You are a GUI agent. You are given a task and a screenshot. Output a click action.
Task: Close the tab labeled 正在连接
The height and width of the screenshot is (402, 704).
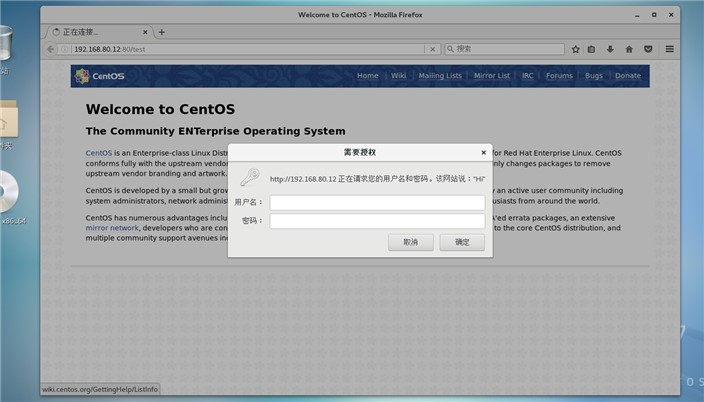tap(145, 32)
